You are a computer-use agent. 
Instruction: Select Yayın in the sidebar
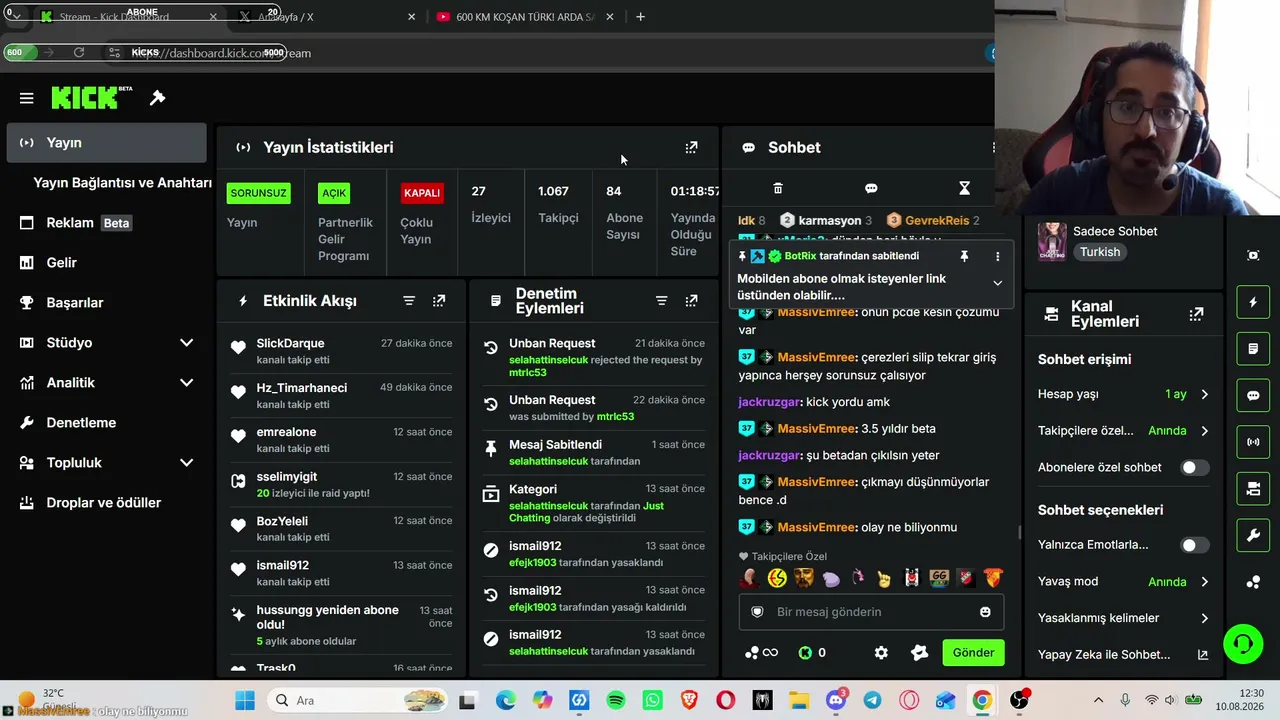106,143
